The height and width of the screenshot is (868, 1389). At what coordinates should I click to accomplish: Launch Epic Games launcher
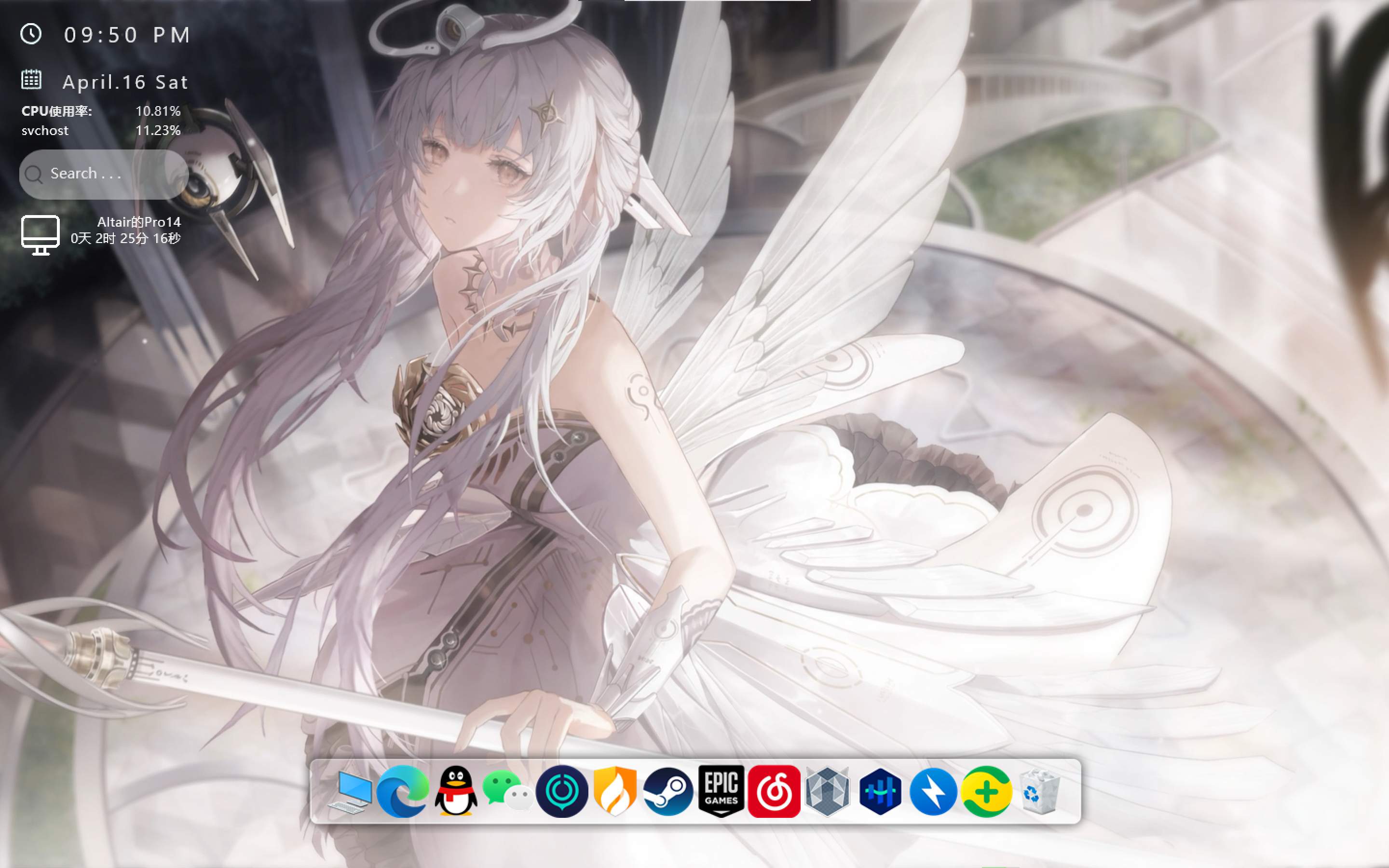point(722,791)
